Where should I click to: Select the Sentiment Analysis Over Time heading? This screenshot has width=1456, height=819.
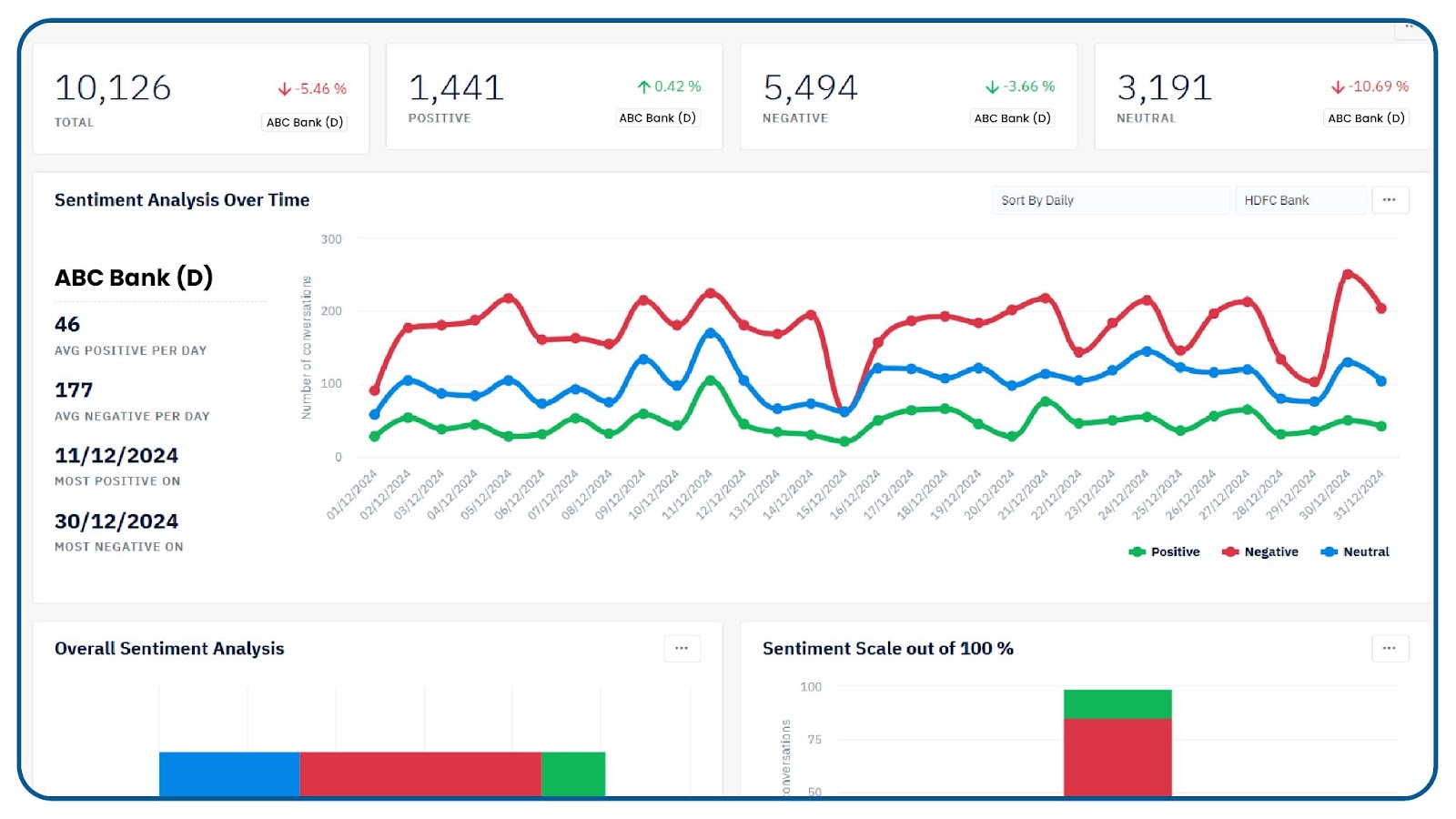tap(182, 200)
